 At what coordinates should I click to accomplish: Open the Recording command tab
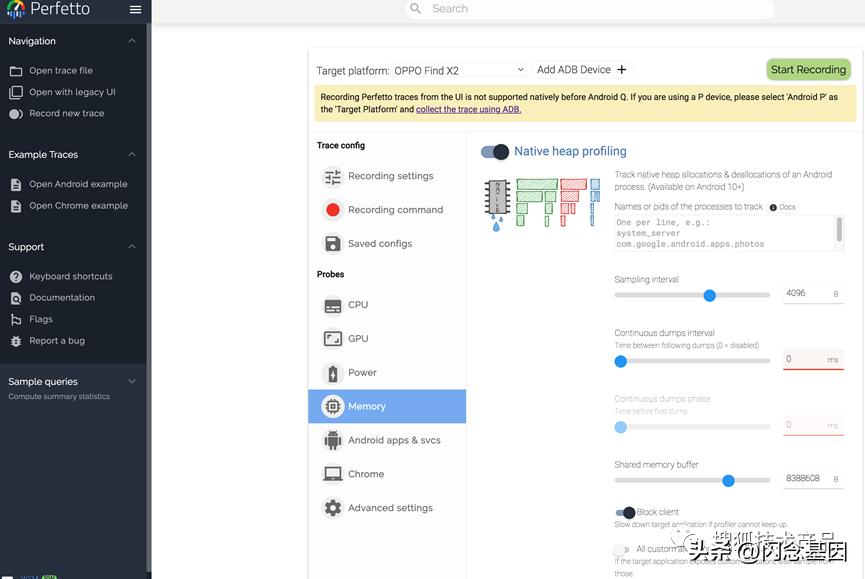pyautogui.click(x=387, y=210)
